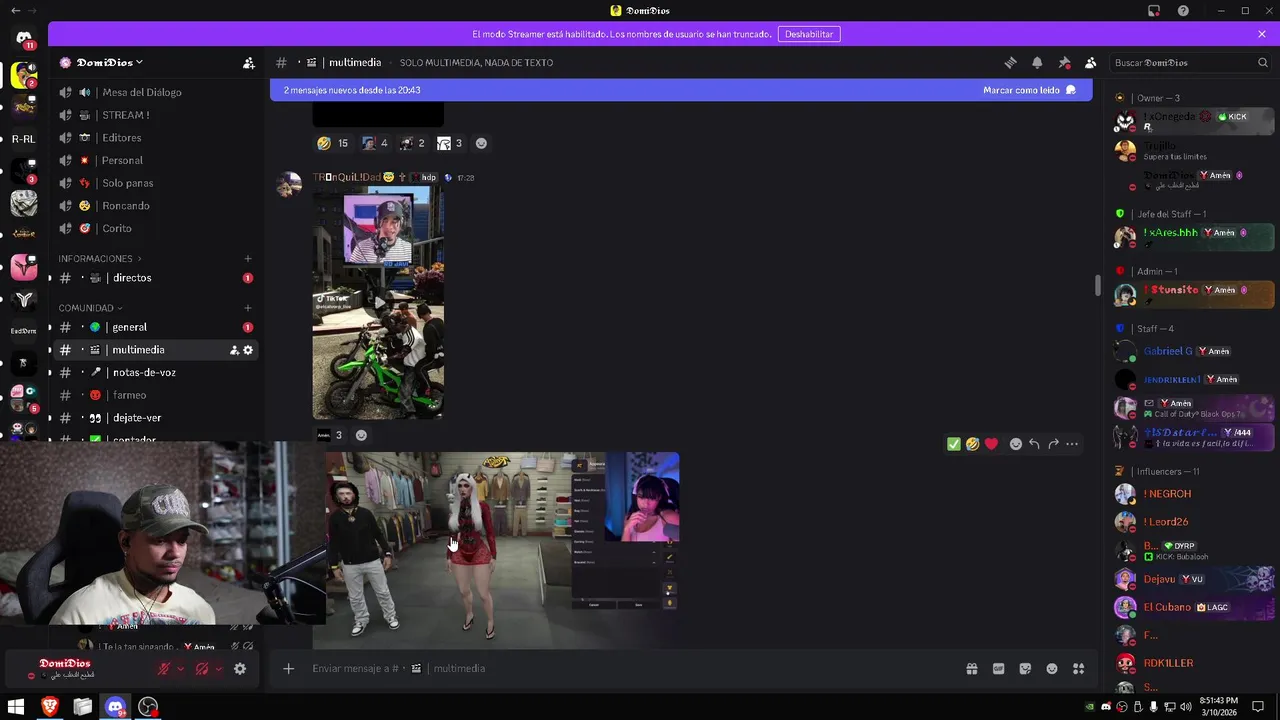This screenshot has width=1280, height=720.
Task: Toggle the reaction with count 2 above the TikTok message
Action: coord(413,143)
